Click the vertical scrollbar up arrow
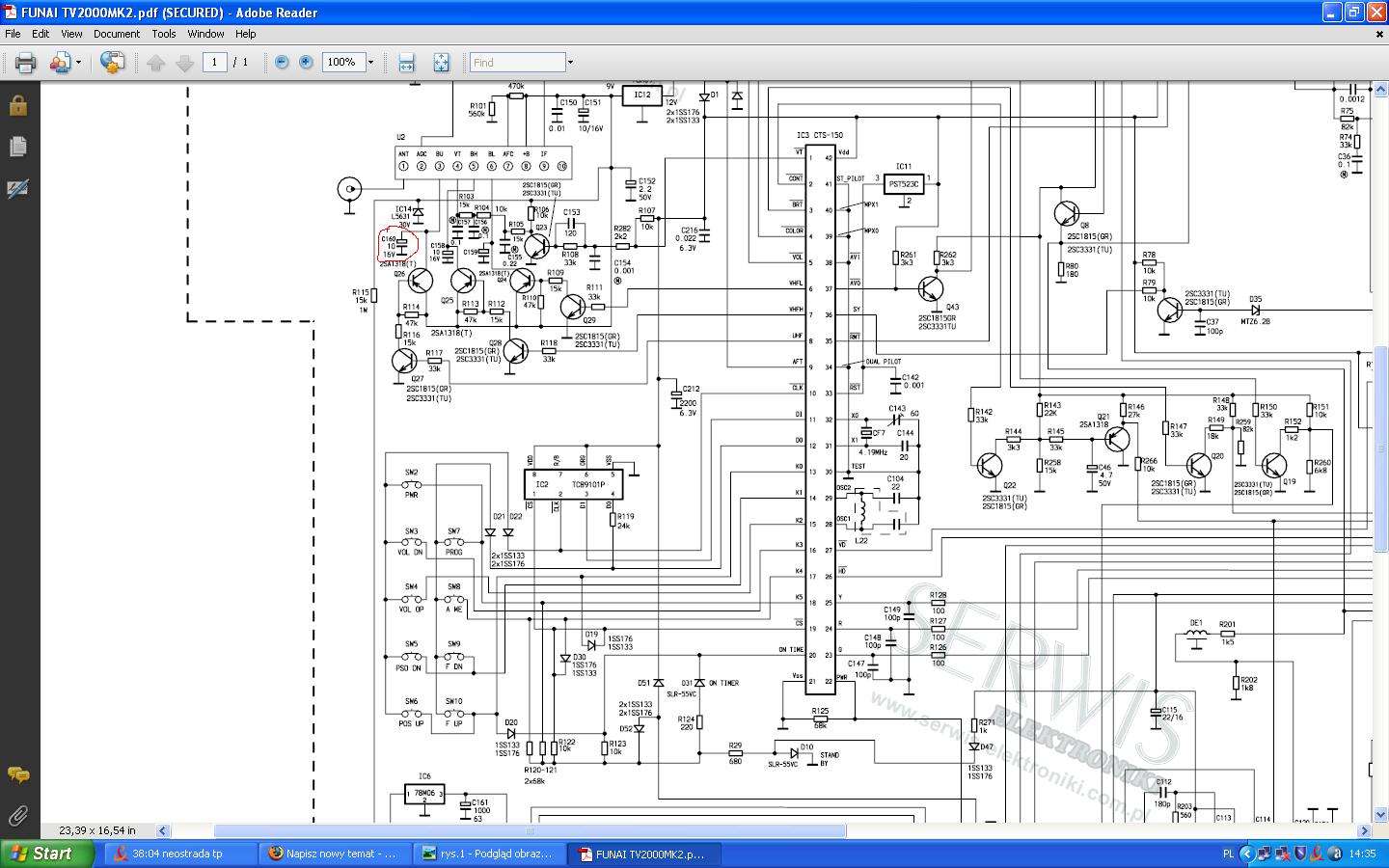This screenshot has height=868, width=1389. (1380, 89)
